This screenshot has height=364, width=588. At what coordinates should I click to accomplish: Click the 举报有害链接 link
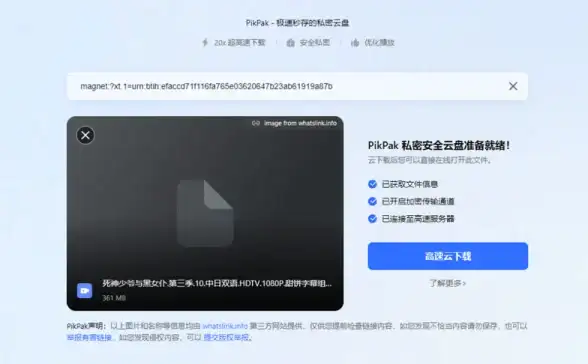pyautogui.click(x=89, y=337)
